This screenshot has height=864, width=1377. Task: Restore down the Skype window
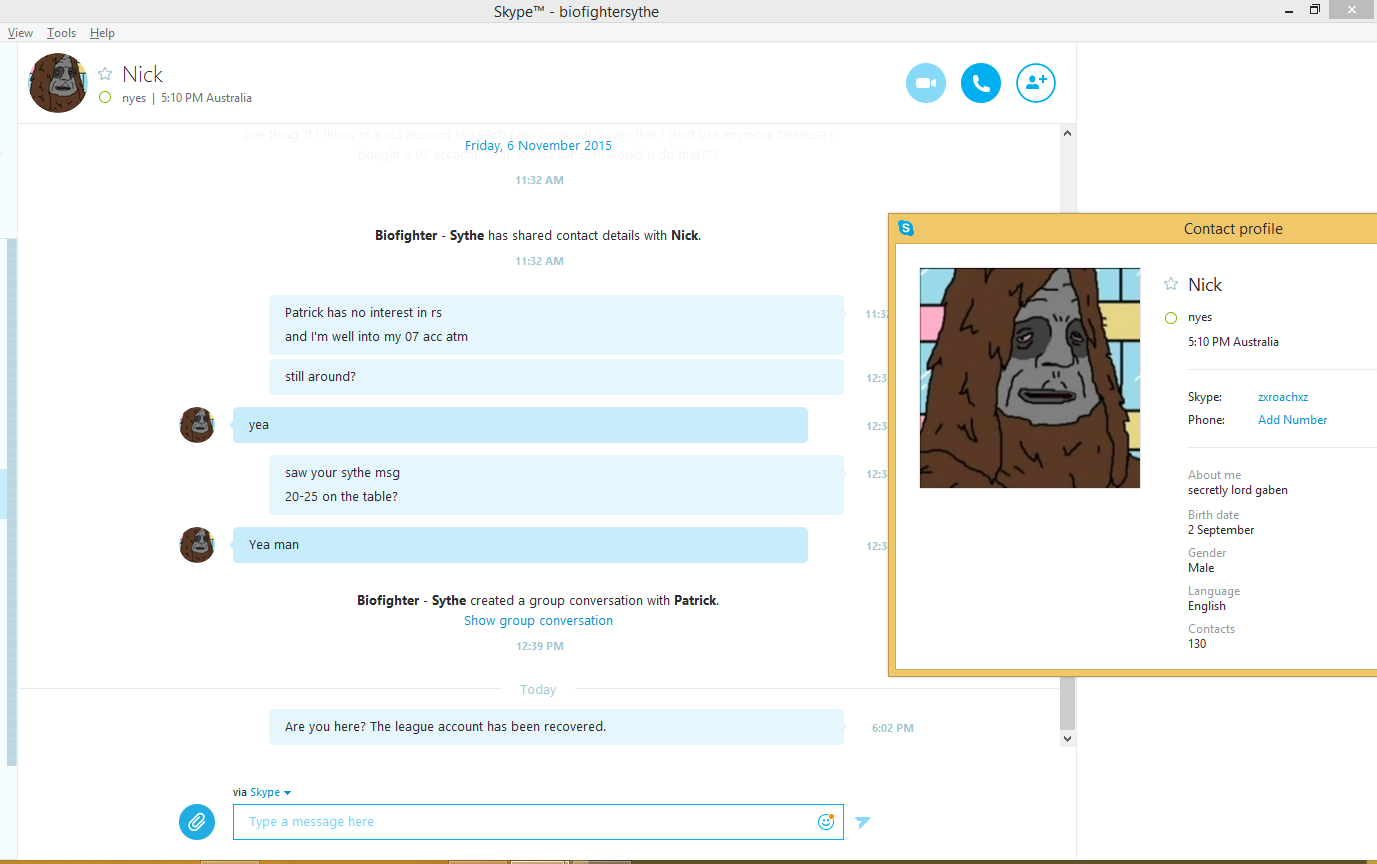(x=1316, y=10)
